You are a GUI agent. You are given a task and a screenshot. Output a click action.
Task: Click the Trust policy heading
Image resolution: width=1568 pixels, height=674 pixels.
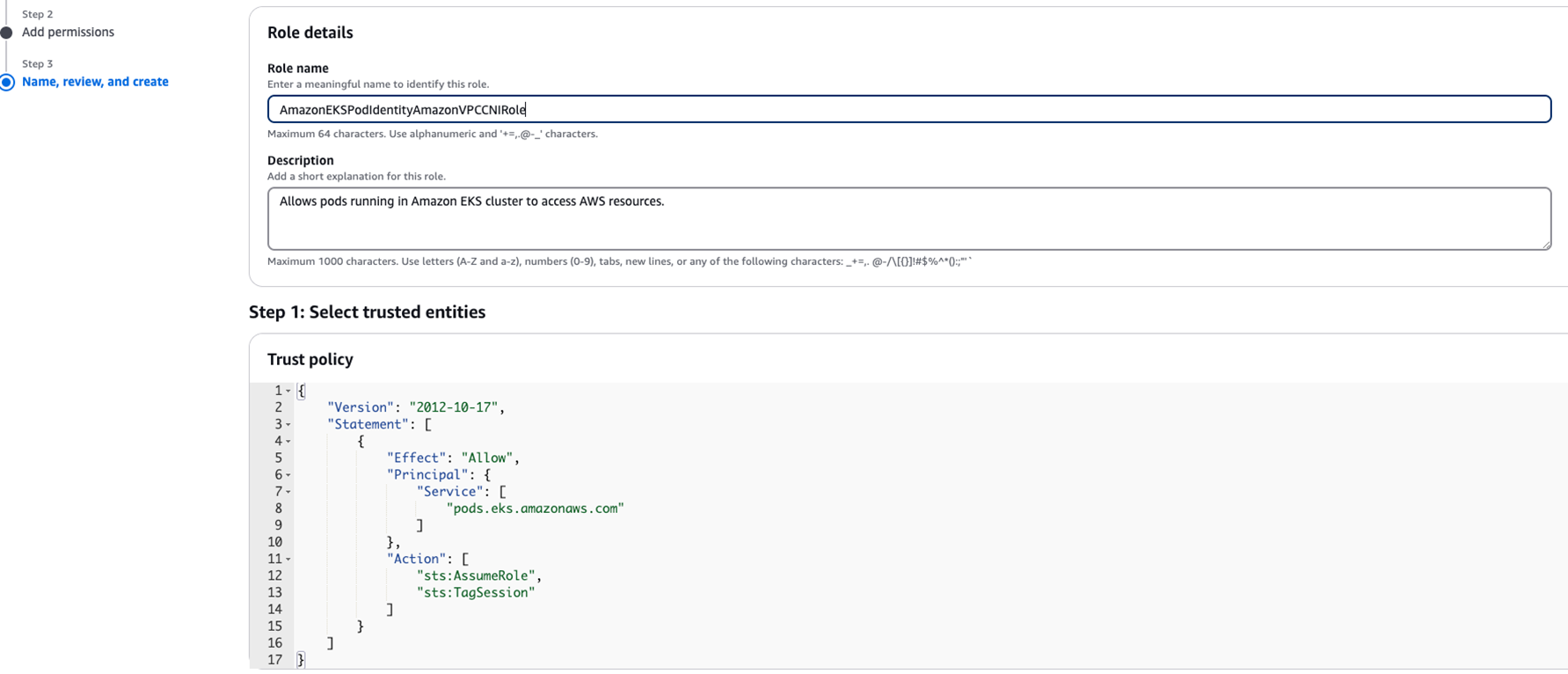(310, 359)
